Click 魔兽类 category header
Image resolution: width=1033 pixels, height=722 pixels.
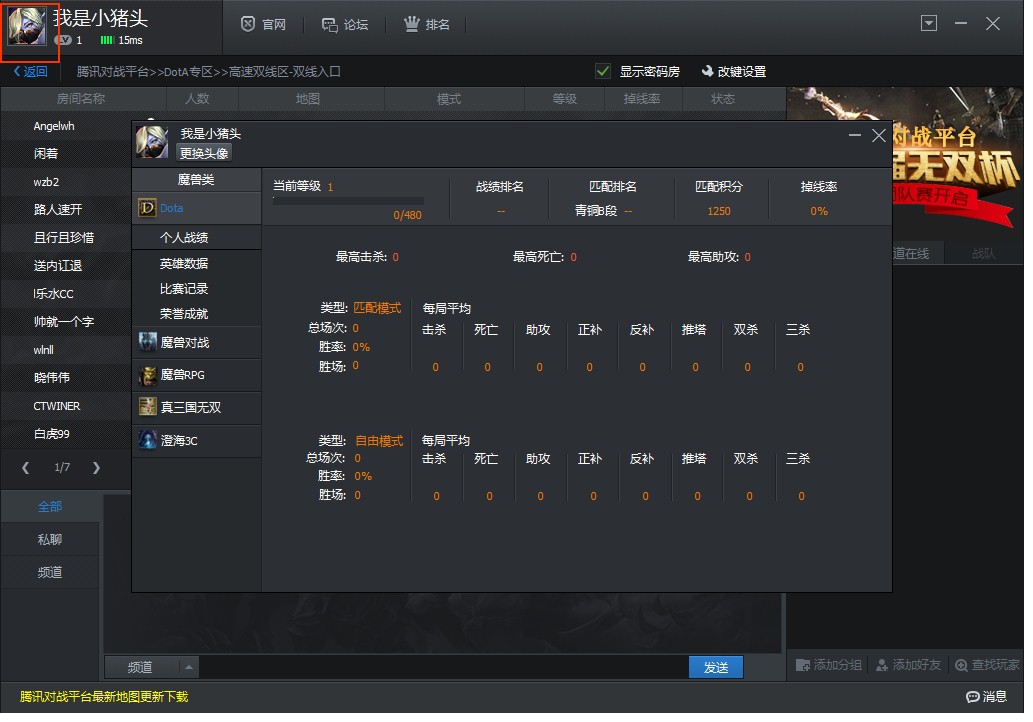click(196, 179)
